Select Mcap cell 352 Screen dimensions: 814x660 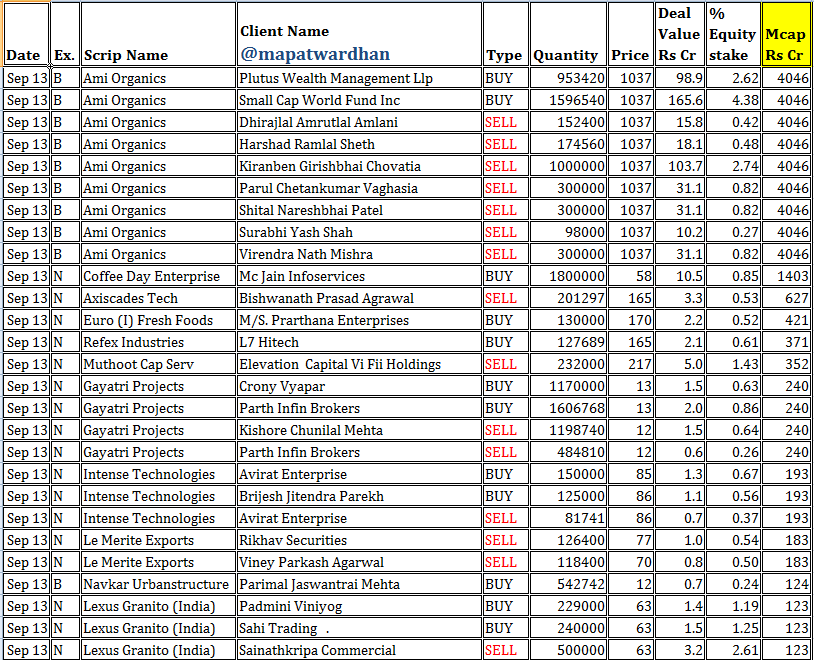(786, 364)
